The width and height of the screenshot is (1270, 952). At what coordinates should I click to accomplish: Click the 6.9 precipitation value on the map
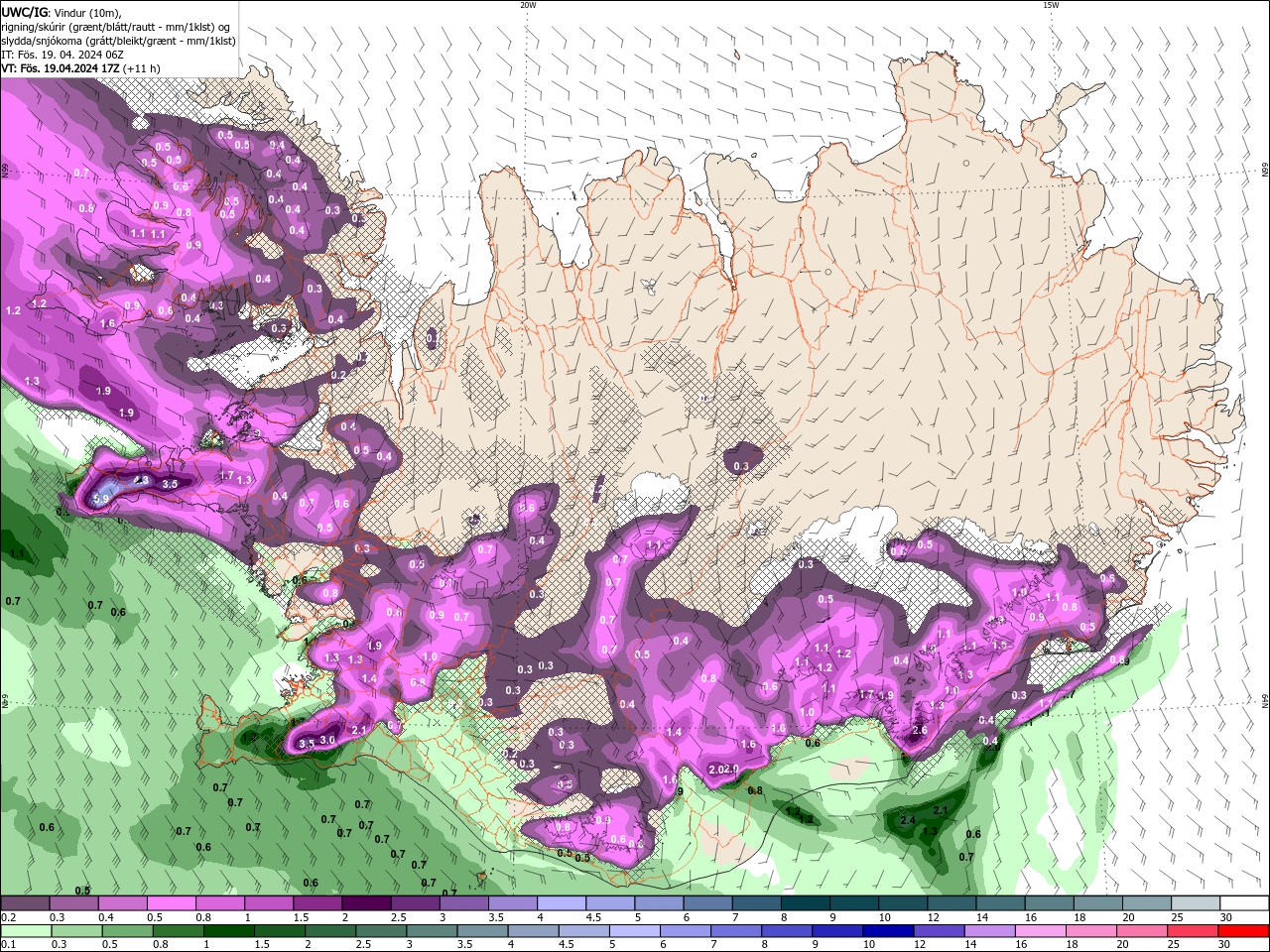pyautogui.click(x=102, y=497)
